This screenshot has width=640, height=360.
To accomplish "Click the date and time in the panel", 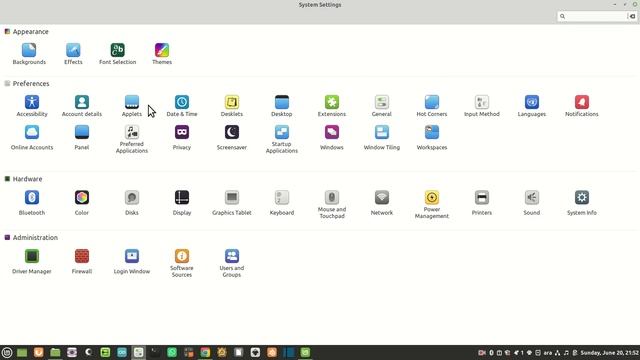I will pyautogui.click(x=609, y=353).
